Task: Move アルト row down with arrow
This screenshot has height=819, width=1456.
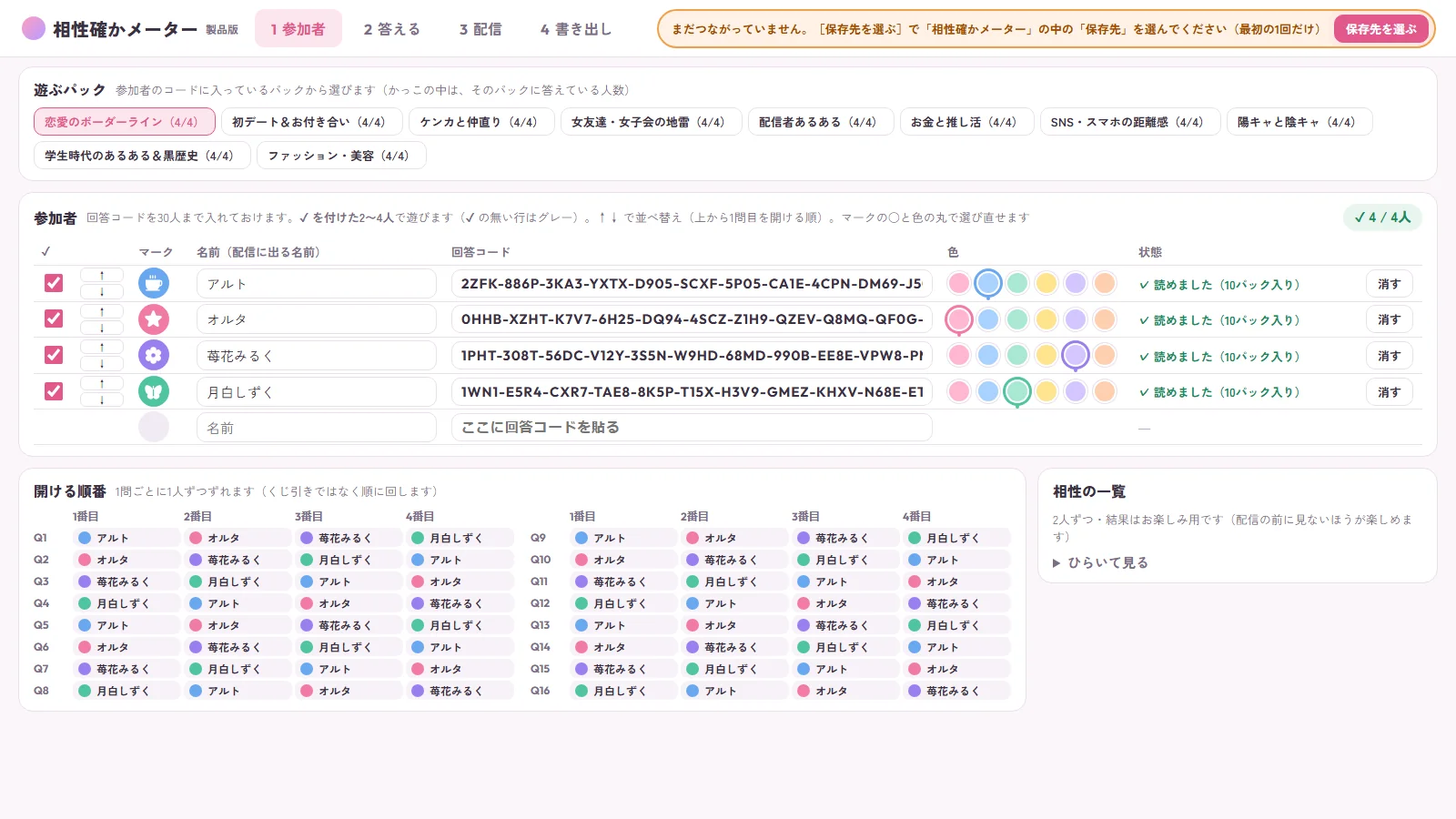Action: 102,292
